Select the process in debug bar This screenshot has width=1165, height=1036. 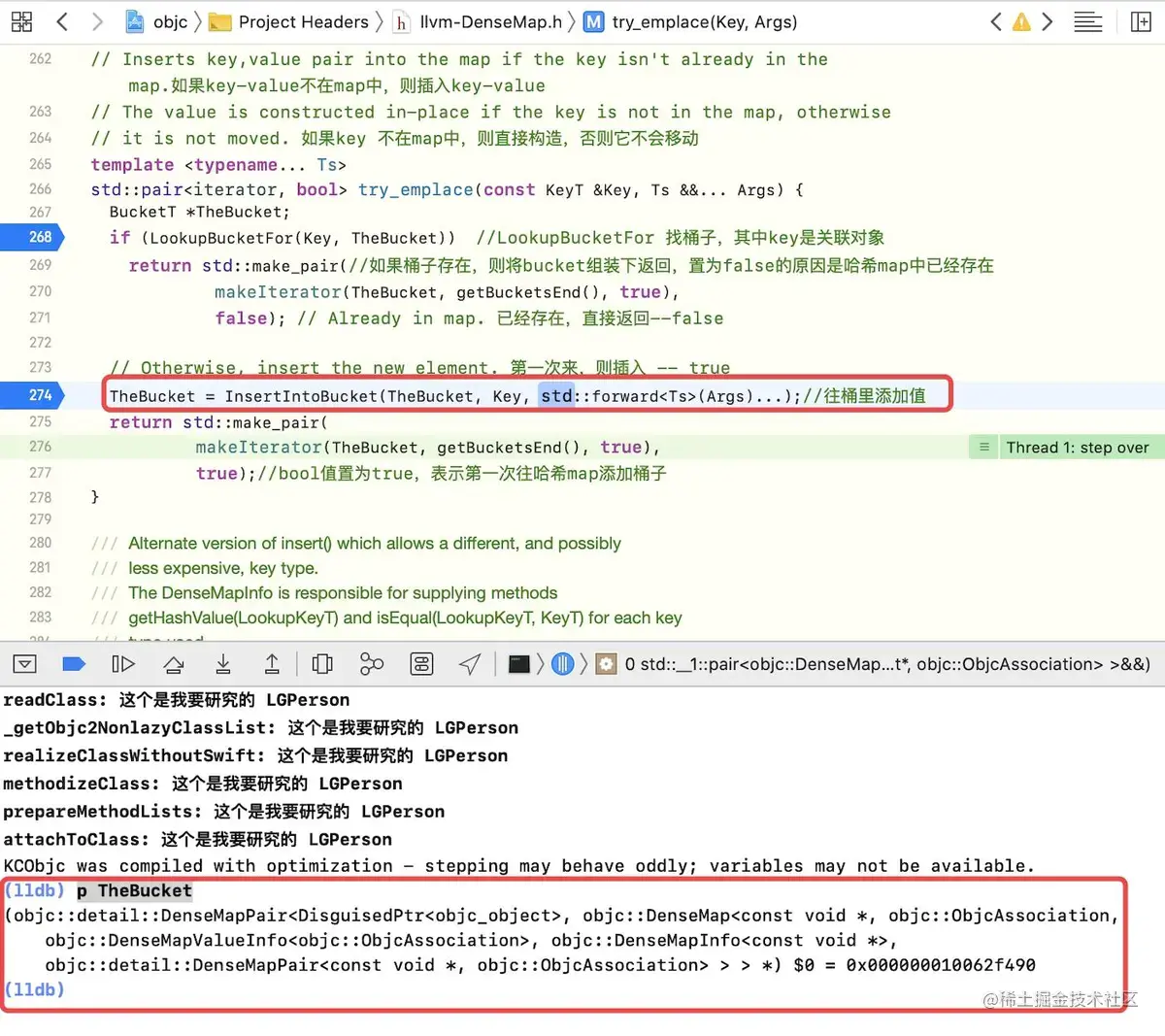(x=519, y=664)
